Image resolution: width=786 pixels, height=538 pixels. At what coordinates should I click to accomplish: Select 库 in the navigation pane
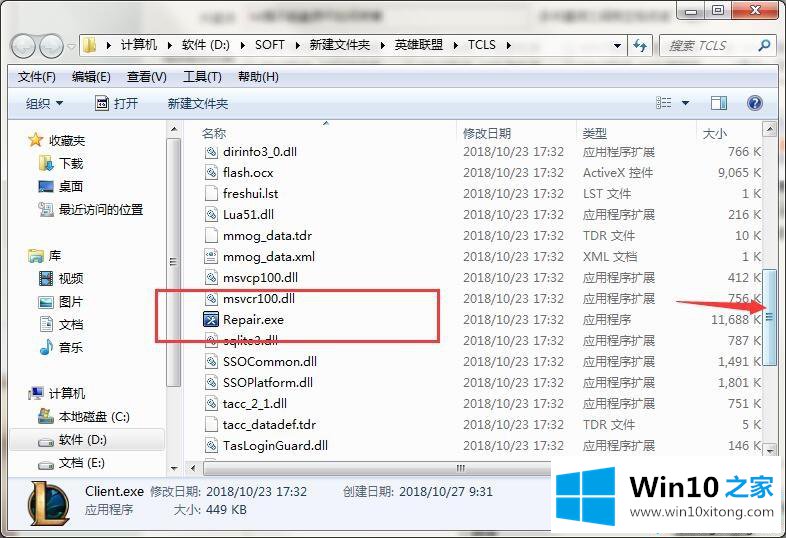tap(54, 256)
